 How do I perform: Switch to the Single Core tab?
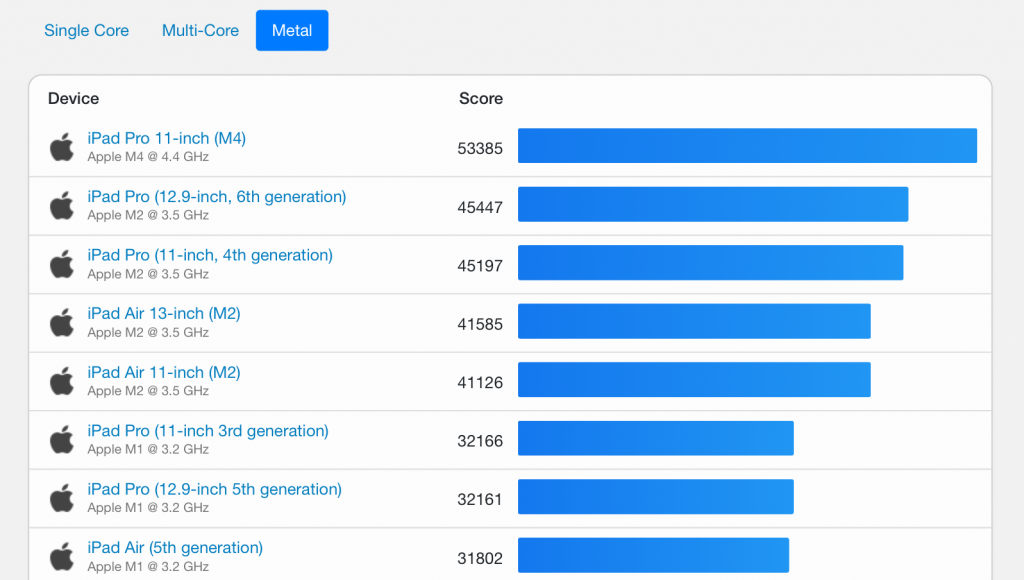86,30
